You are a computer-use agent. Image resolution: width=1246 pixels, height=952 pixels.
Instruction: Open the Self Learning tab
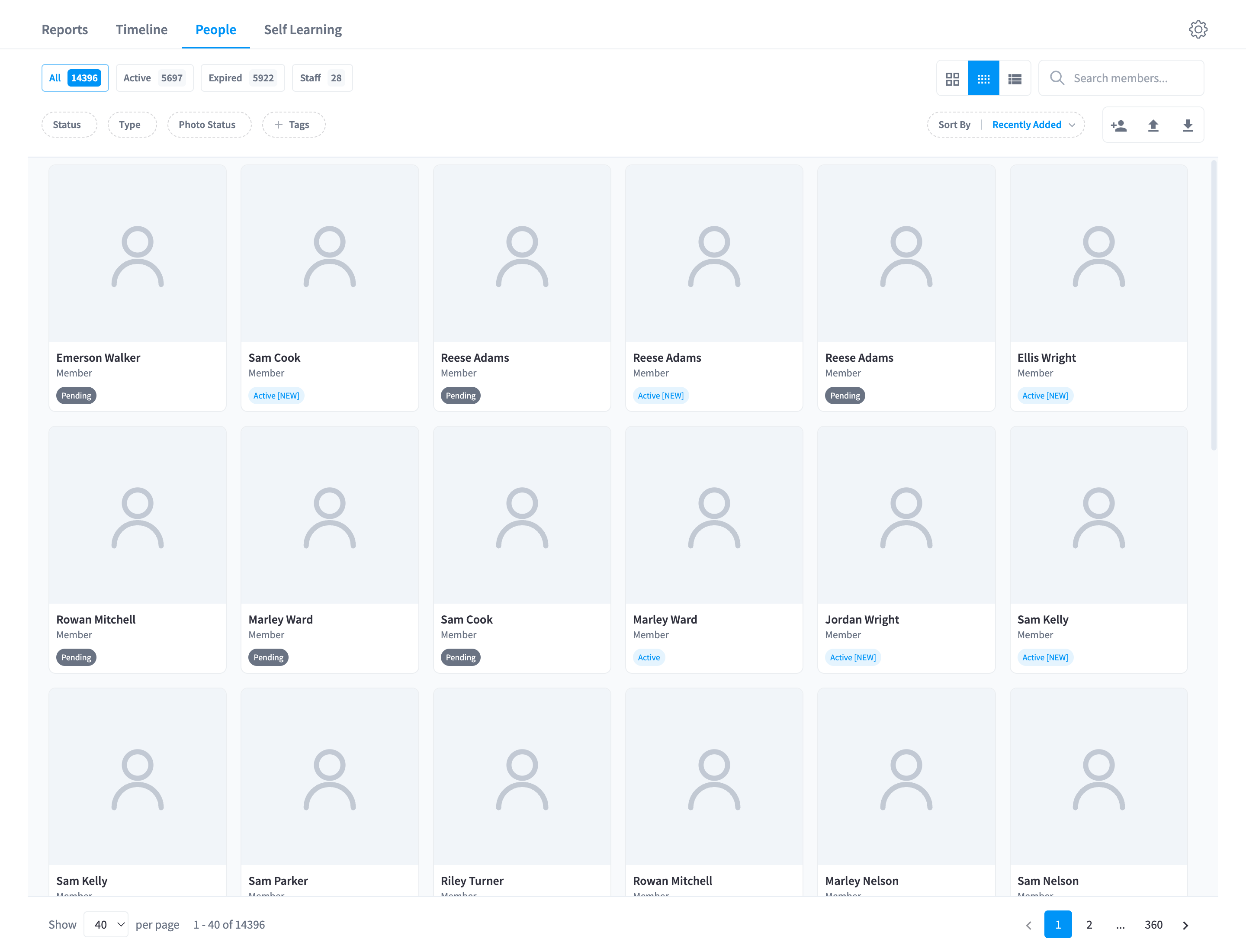coord(302,29)
